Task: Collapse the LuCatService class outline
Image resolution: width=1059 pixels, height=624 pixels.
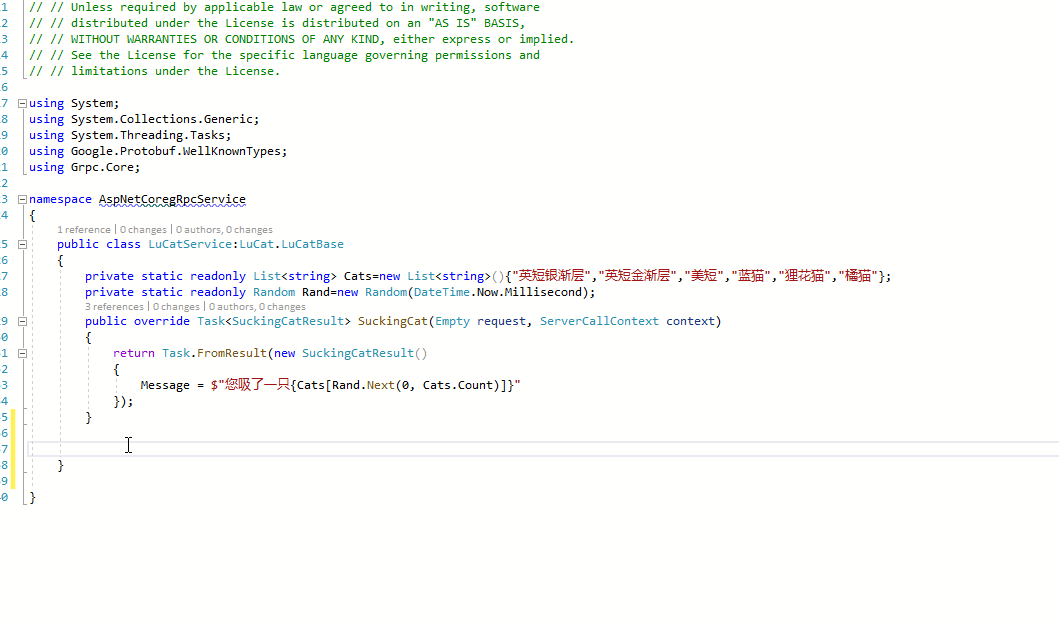Action: pos(22,244)
